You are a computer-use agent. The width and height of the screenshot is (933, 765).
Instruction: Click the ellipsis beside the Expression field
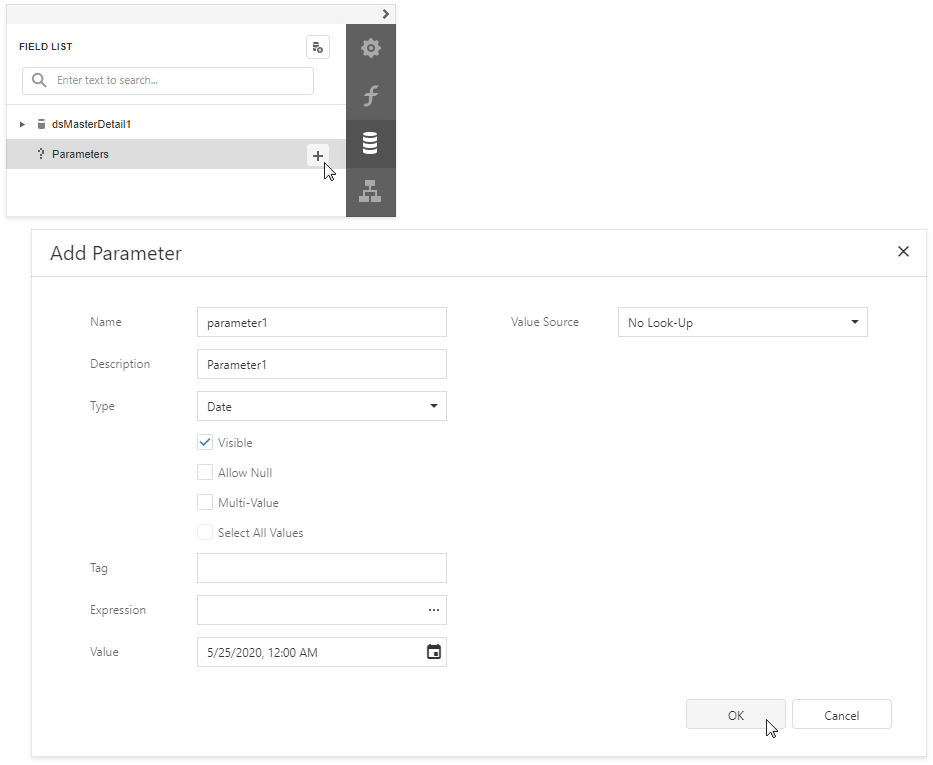(434, 609)
